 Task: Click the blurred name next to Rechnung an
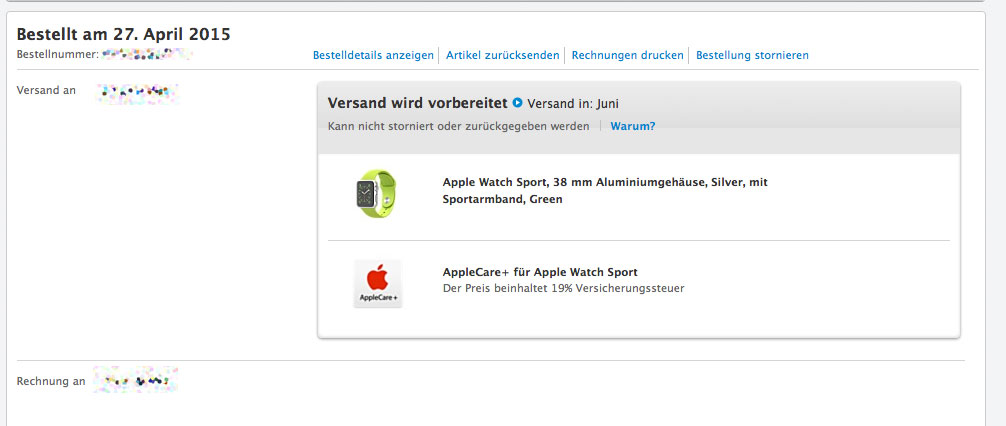[x=135, y=380]
